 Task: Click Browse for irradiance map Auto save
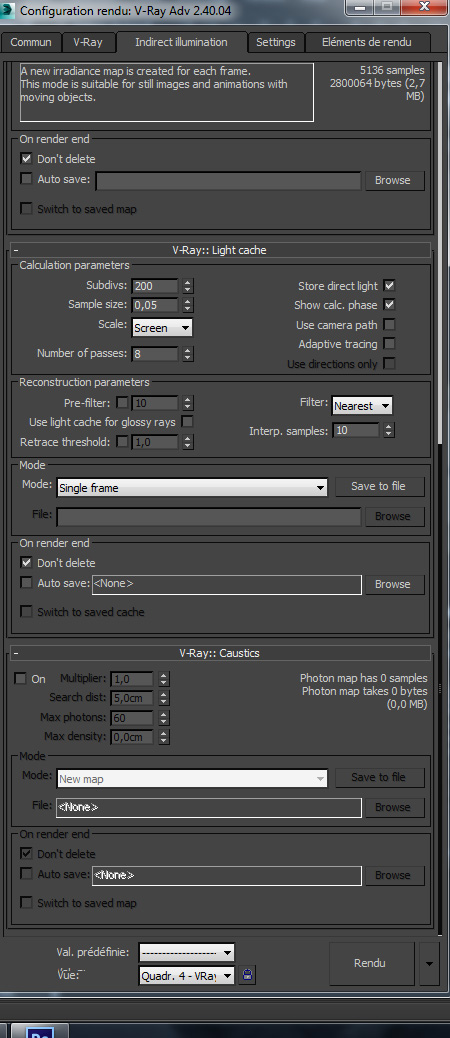coord(393,180)
